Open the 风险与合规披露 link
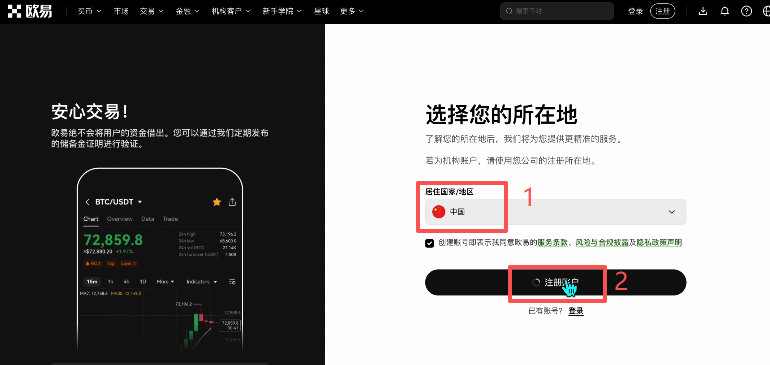 pos(602,243)
